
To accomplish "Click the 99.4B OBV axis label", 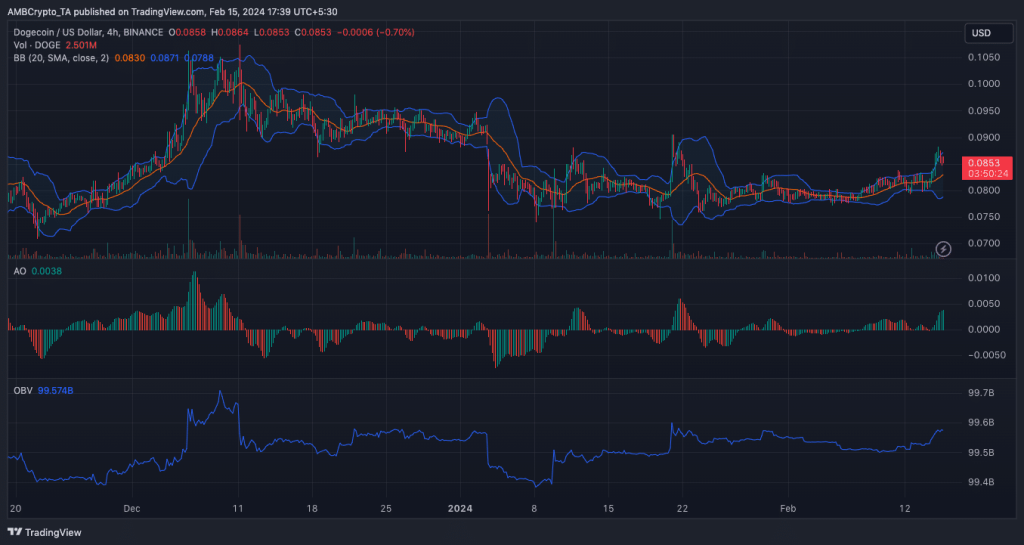I will pyautogui.click(x=981, y=482).
